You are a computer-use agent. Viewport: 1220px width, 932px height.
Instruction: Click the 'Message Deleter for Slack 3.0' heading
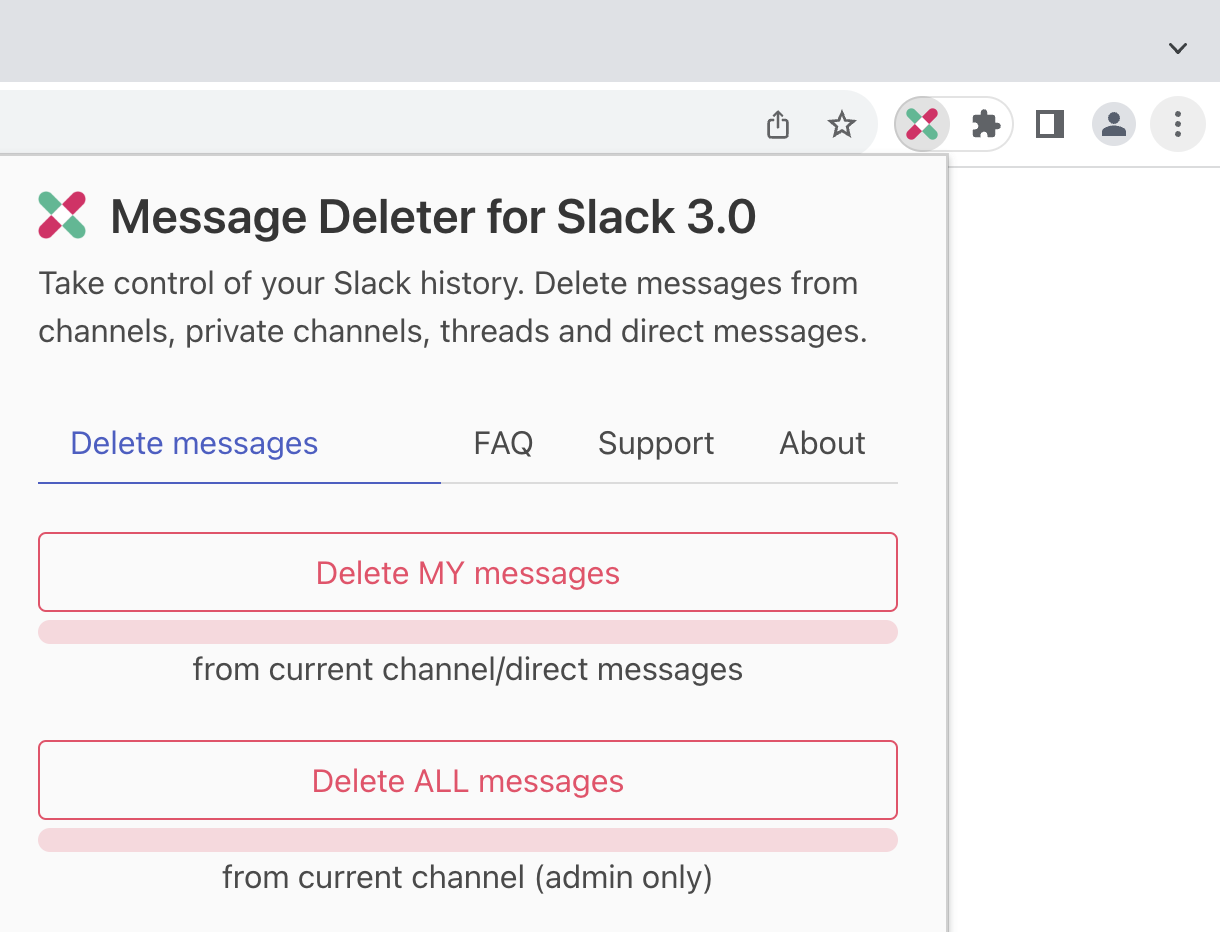coord(433,217)
